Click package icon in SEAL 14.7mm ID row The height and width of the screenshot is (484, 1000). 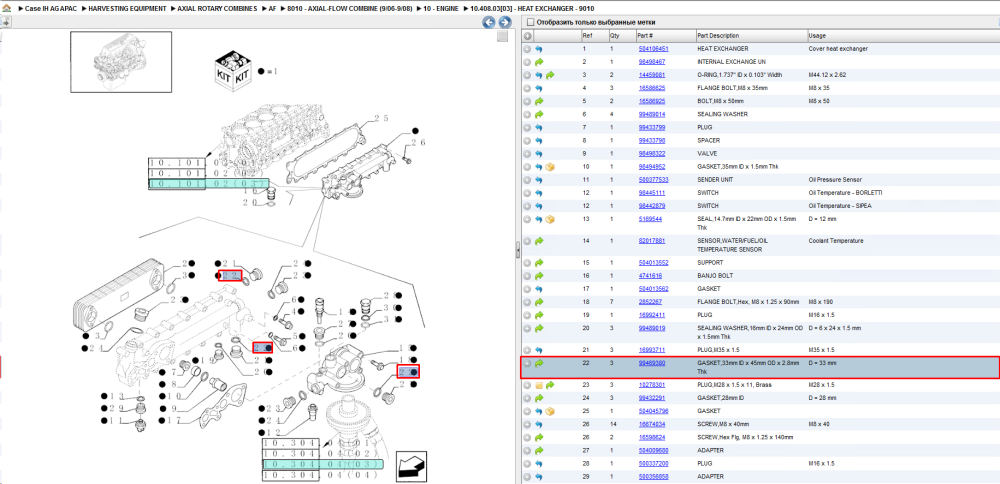550,219
